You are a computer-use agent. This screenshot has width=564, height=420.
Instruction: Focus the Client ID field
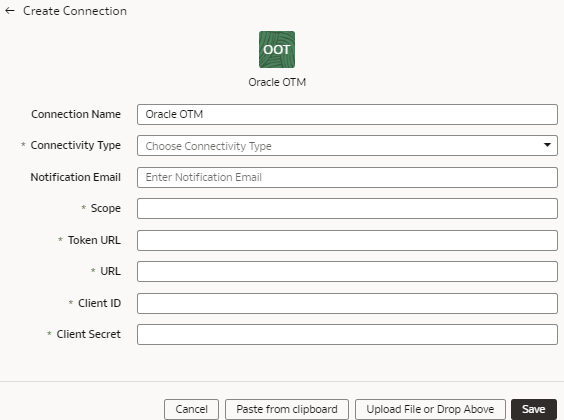(x=347, y=303)
